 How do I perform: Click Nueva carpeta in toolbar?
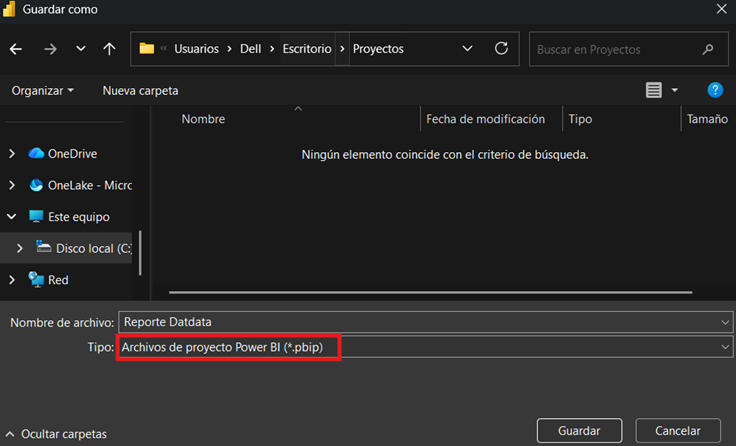point(140,91)
